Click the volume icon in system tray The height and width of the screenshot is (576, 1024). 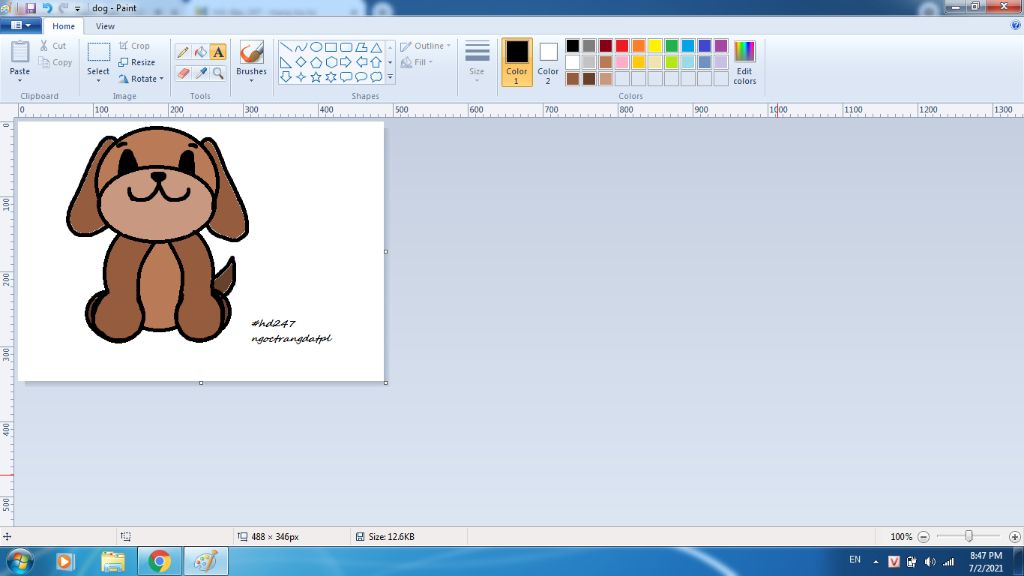point(930,561)
